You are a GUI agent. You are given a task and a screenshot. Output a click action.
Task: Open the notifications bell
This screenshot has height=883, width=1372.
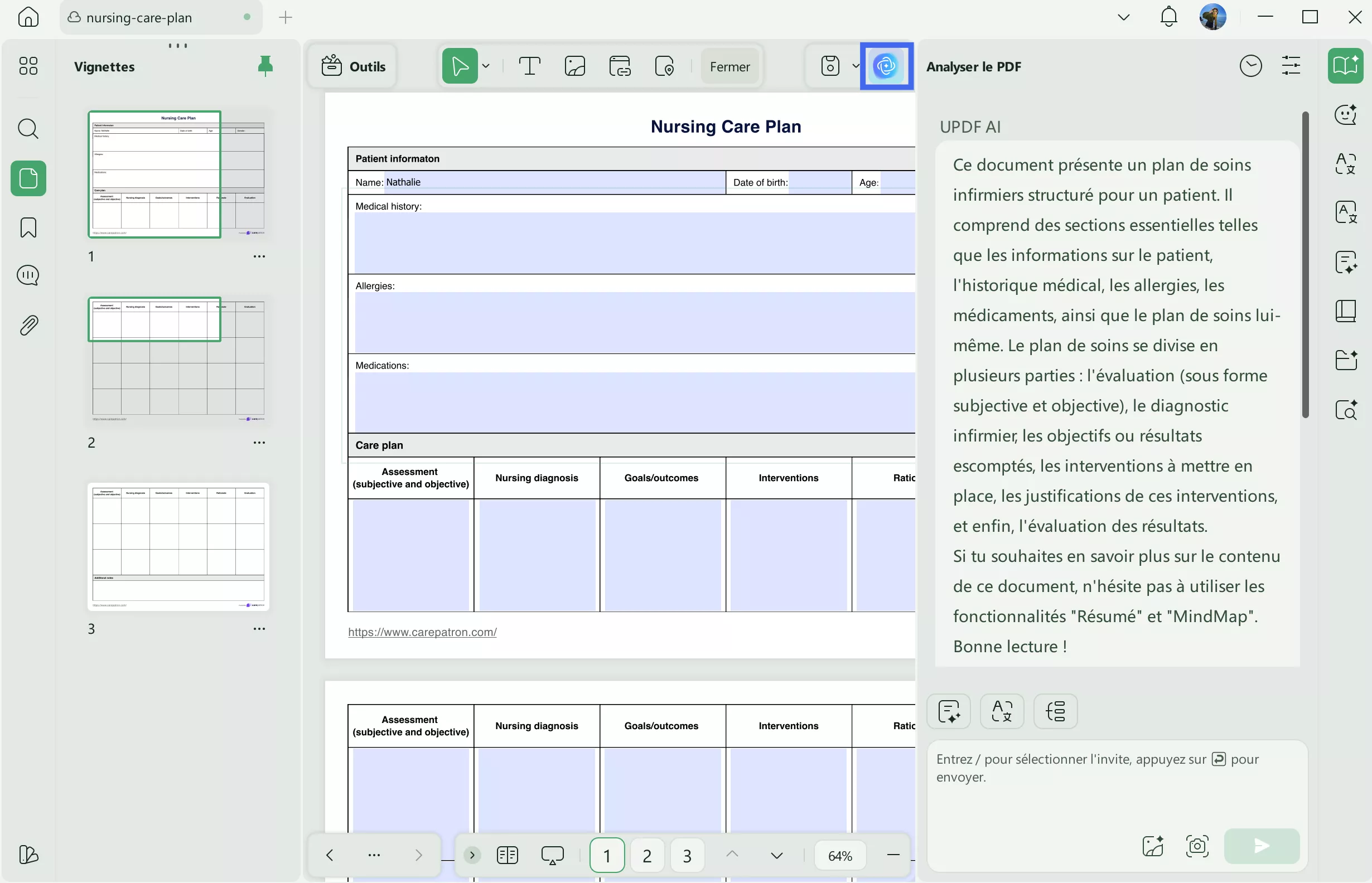pyautogui.click(x=1168, y=17)
